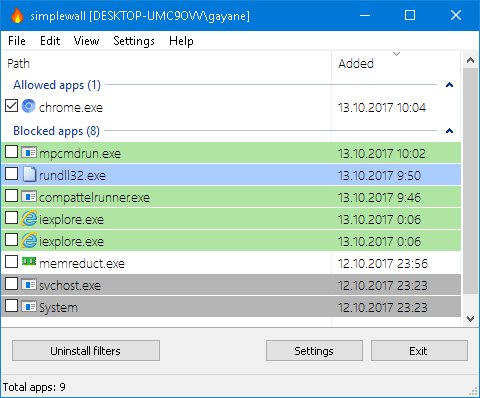Select the chrome.exe row text
Image resolution: width=480 pixels, height=398 pixels.
pyautogui.click(x=71, y=108)
